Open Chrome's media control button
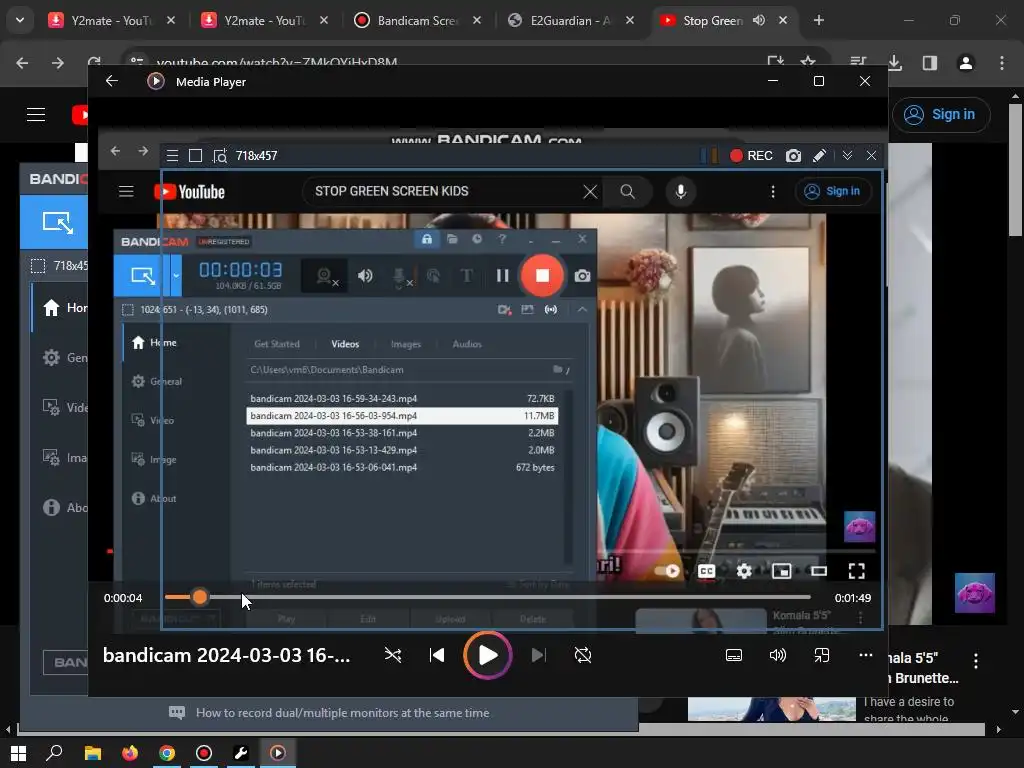1024x768 pixels. point(858,61)
